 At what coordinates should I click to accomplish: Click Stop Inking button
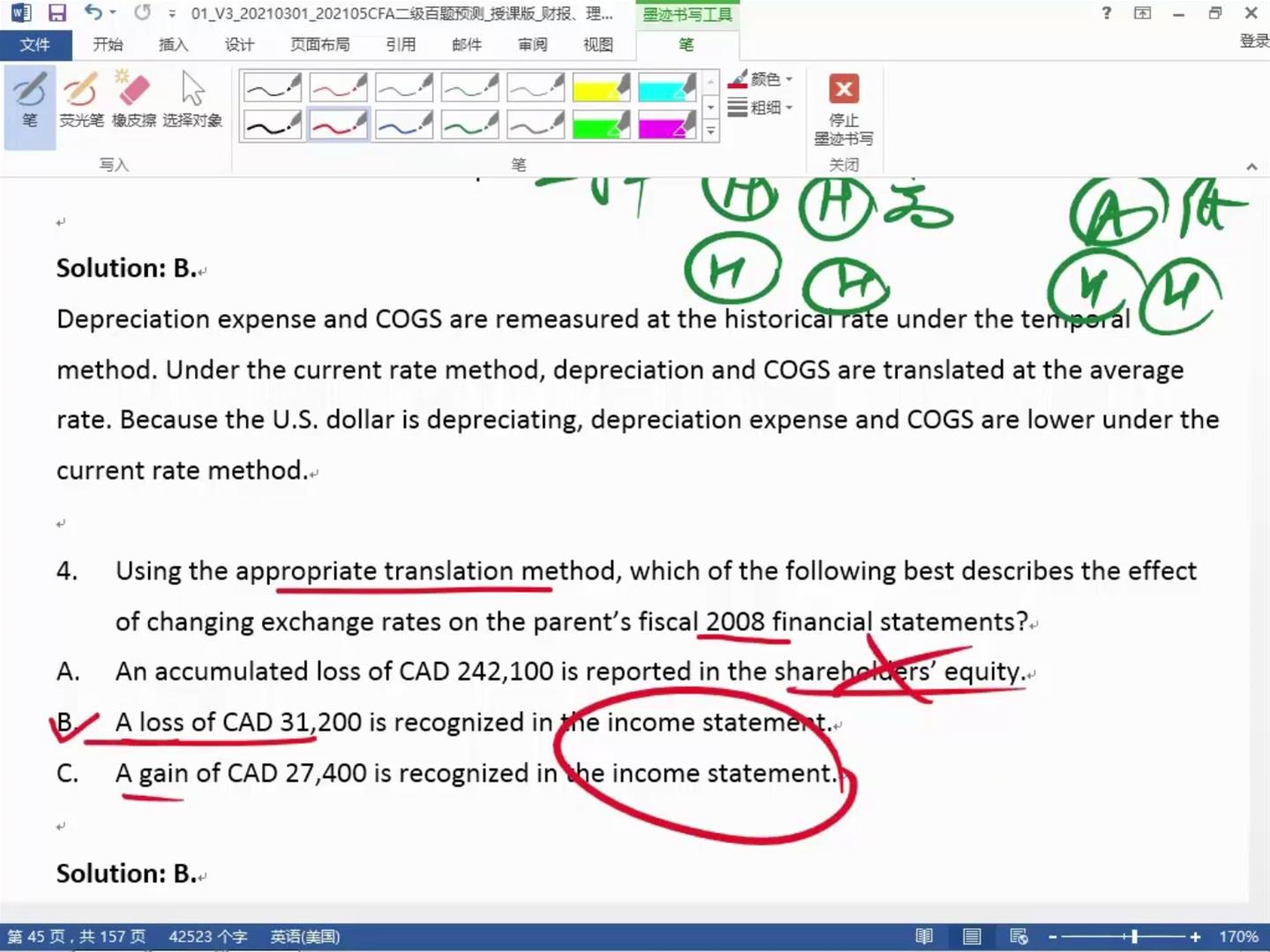(843, 110)
